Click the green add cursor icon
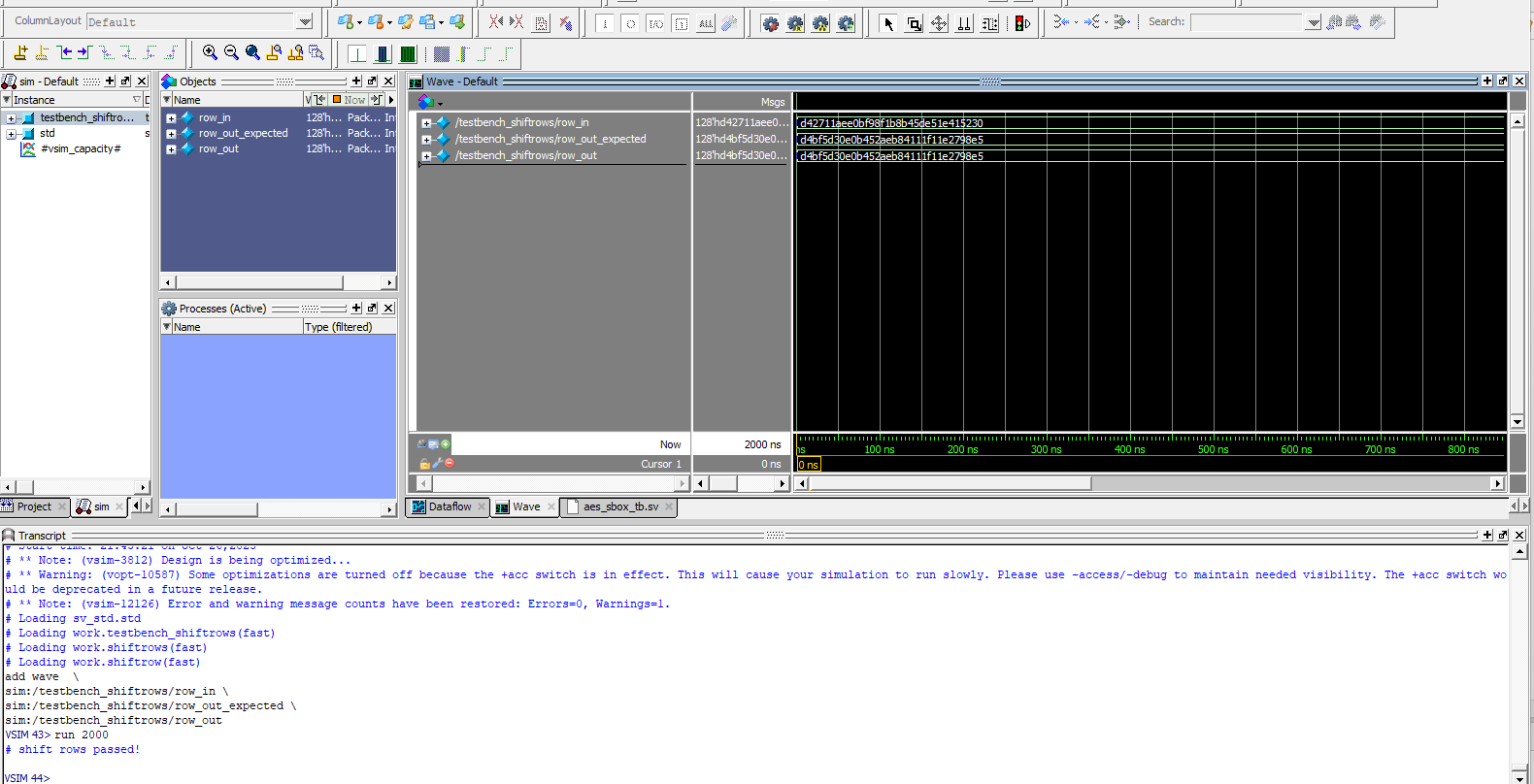The width and height of the screenshot is (1534, 784). click(446, 444)
